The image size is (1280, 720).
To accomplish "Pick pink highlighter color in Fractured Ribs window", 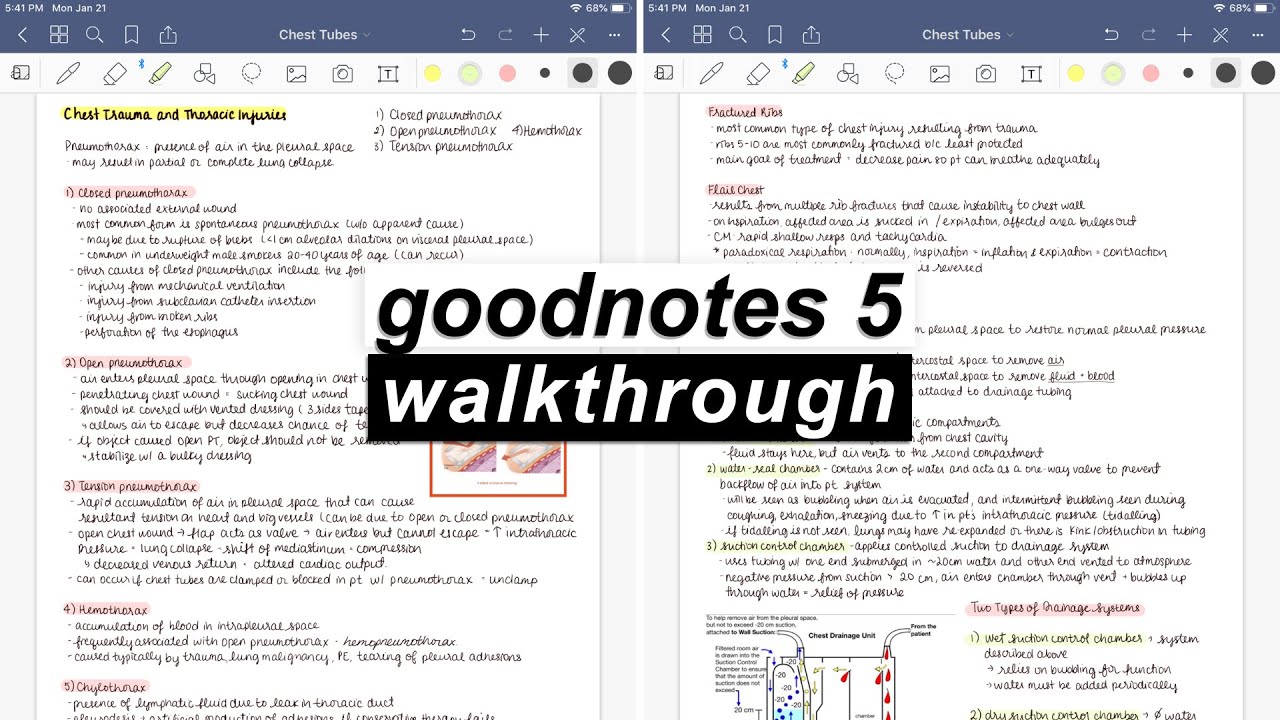I will coord(1150,73).
